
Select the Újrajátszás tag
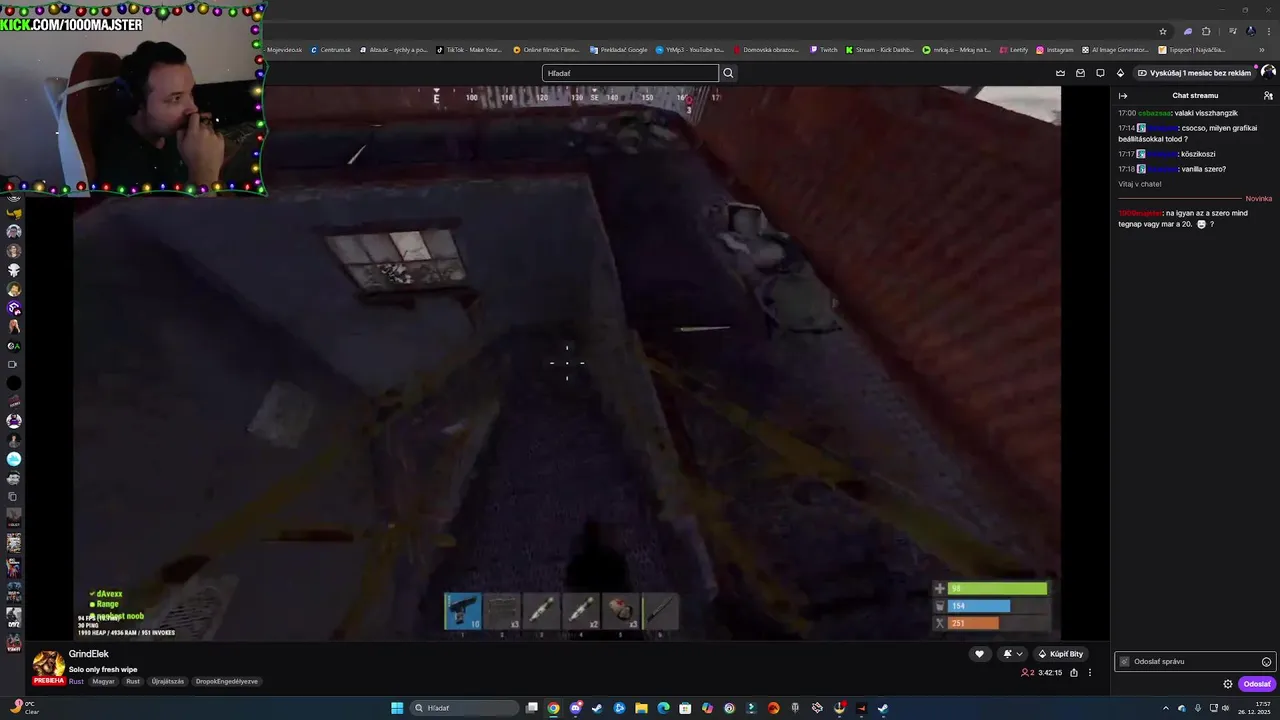coord(168,681)
